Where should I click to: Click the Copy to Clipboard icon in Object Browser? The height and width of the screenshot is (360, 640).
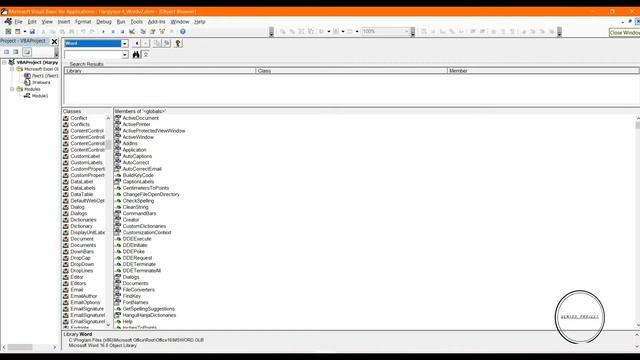(158, 43)
